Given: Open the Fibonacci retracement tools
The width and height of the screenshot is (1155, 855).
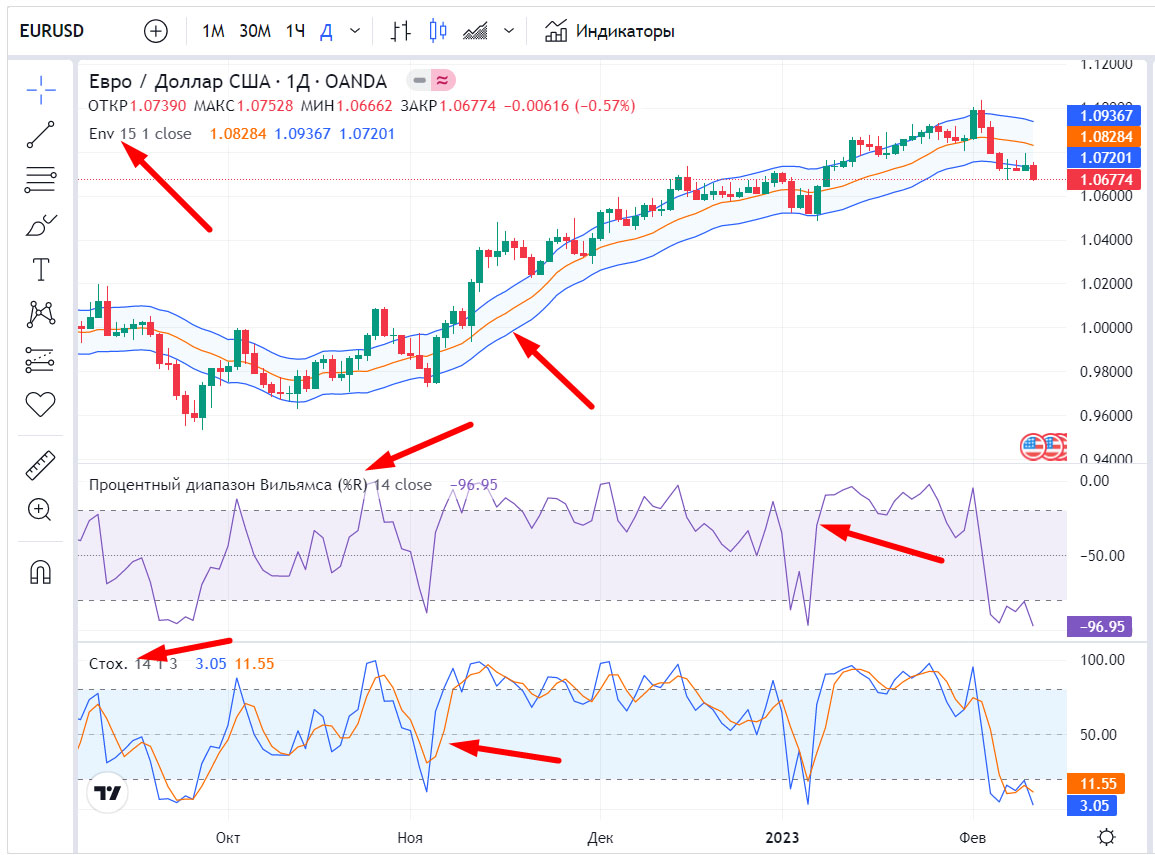Looking at the screenshot, I should coord(41,179).
